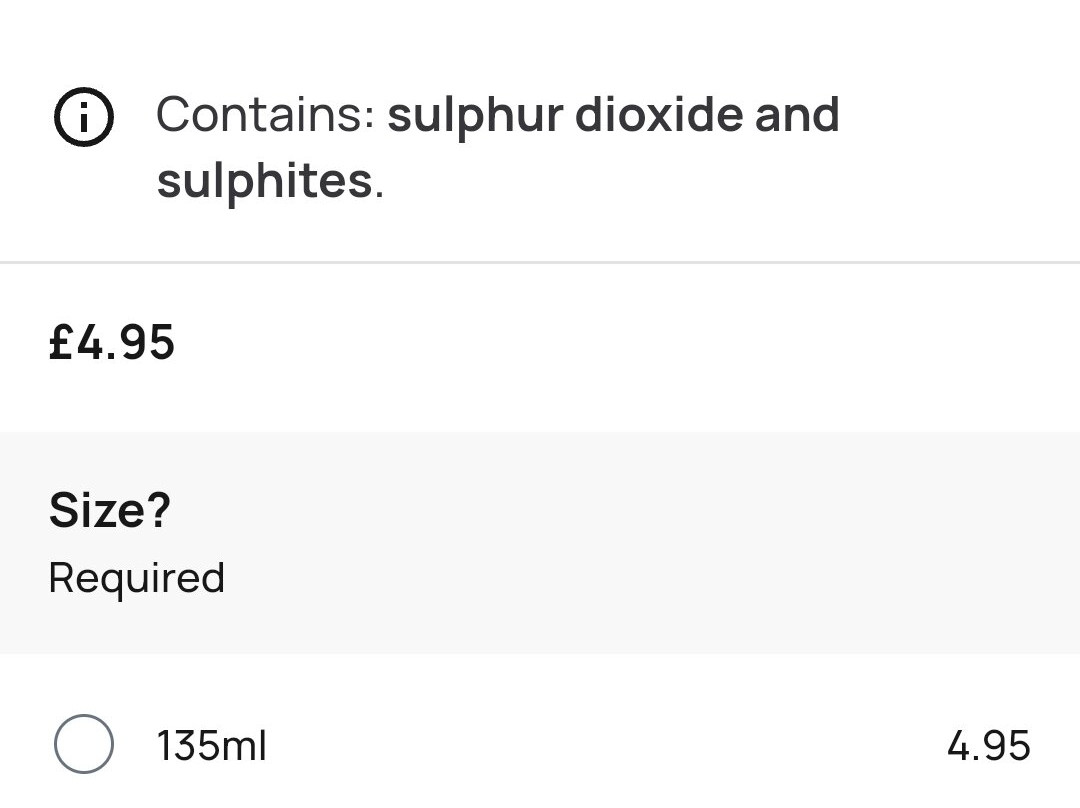
Task: Tap the empty circle next to 135ml
Action: pyautogui.click(x=84, y=744)
